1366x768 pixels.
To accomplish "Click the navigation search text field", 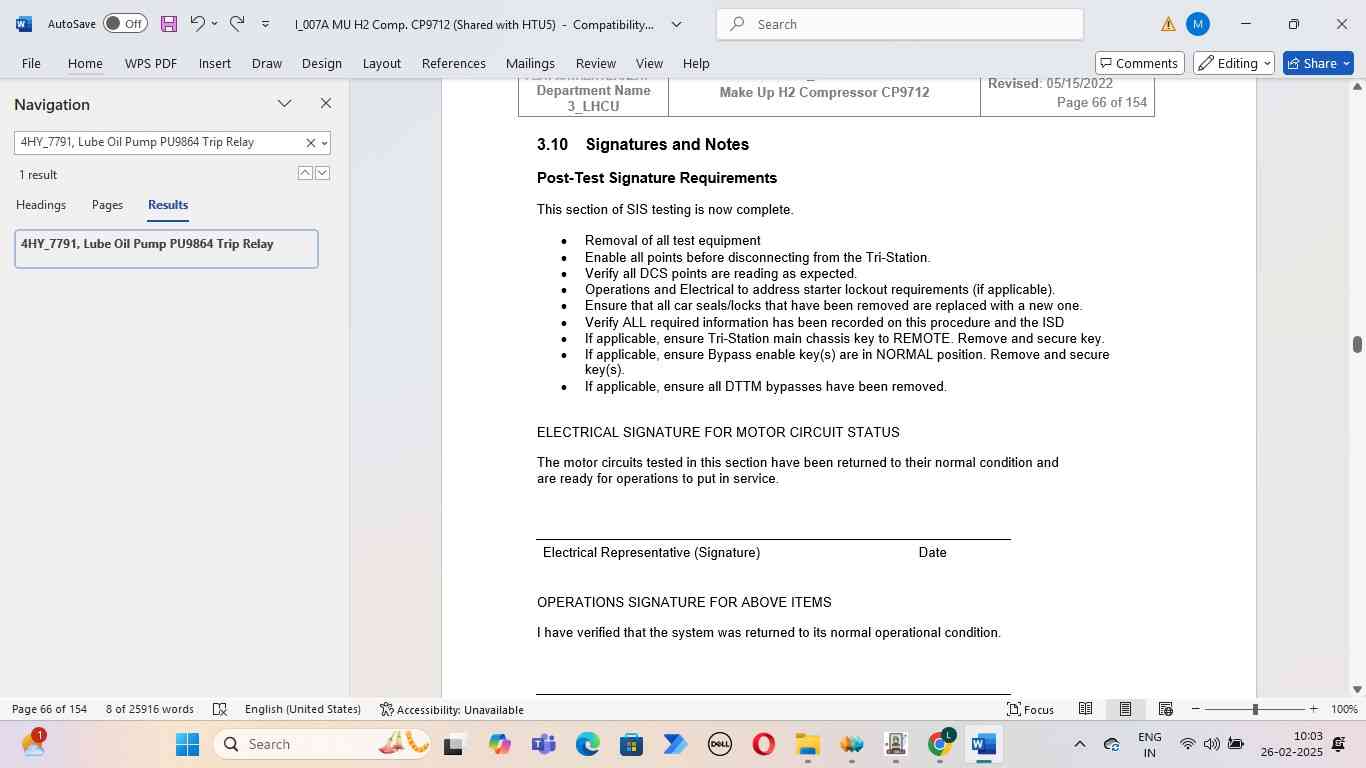I will (158, 143).
